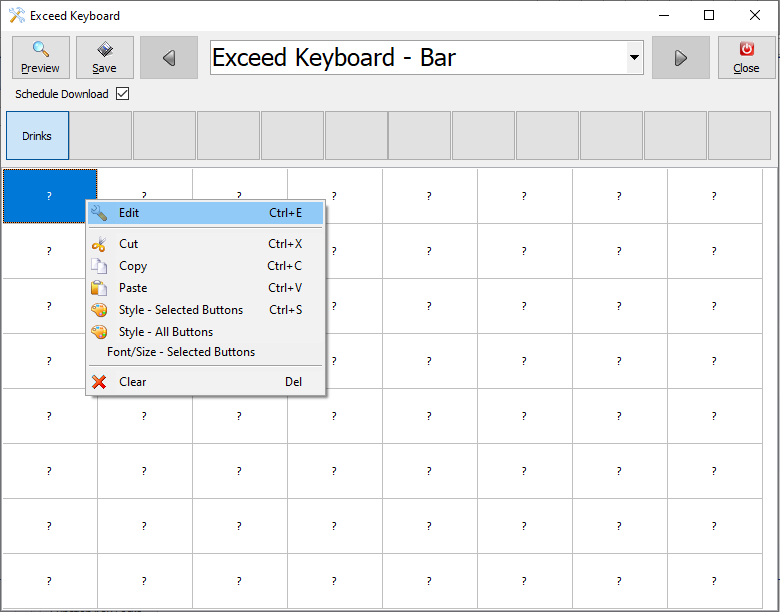
Task: Go to previous keyboard with left arrow
Action: click(168, 58)
